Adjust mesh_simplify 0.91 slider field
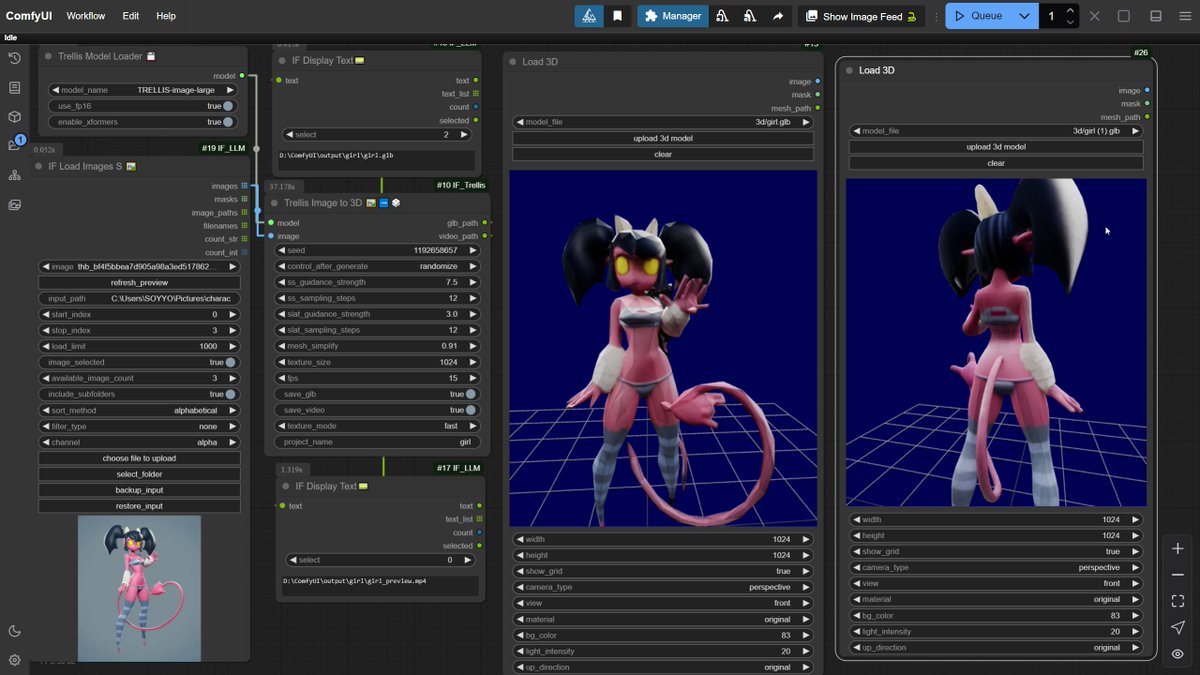 pyautogui.click(x=378, y=346)
